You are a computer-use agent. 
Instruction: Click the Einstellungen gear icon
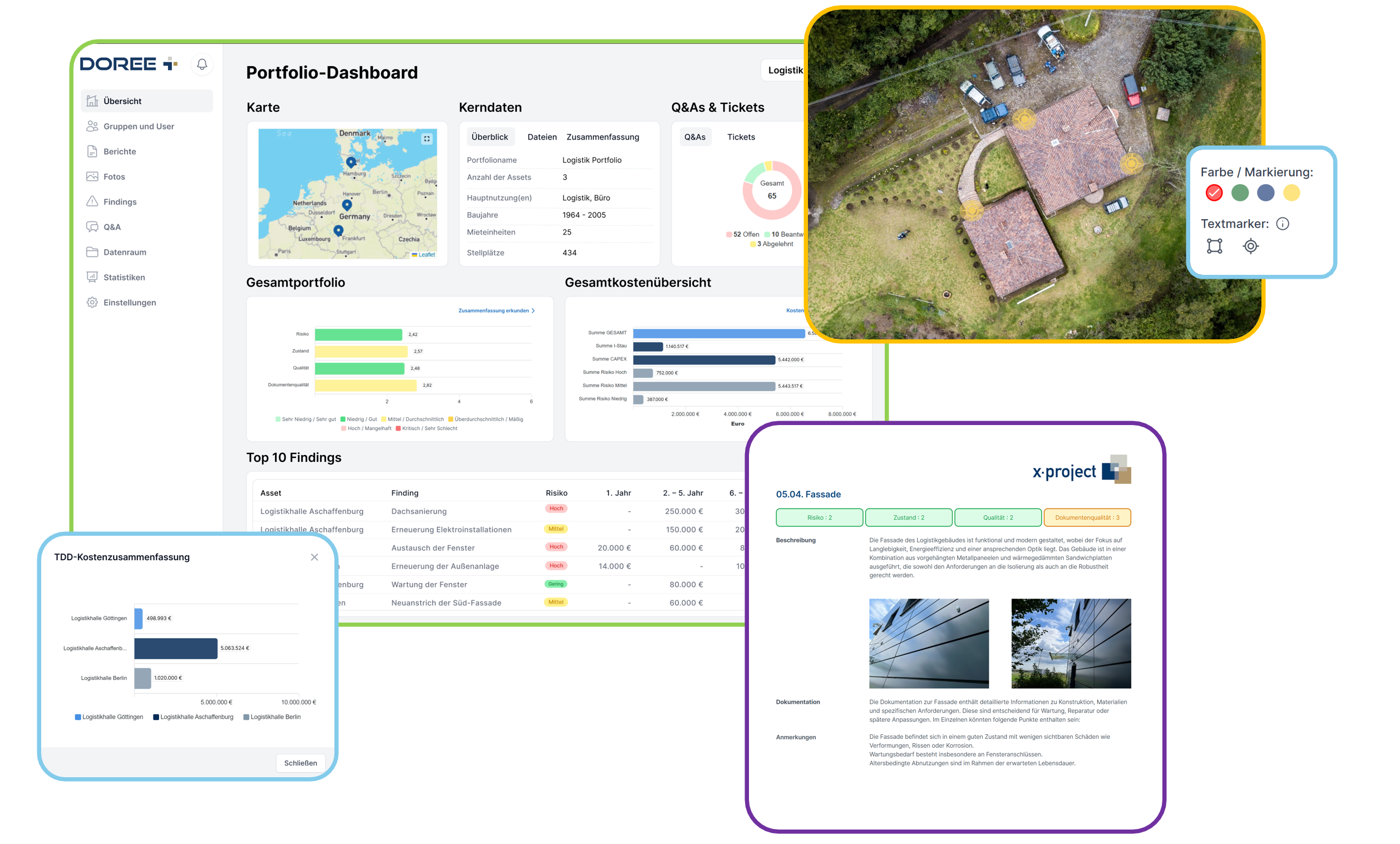92,302
